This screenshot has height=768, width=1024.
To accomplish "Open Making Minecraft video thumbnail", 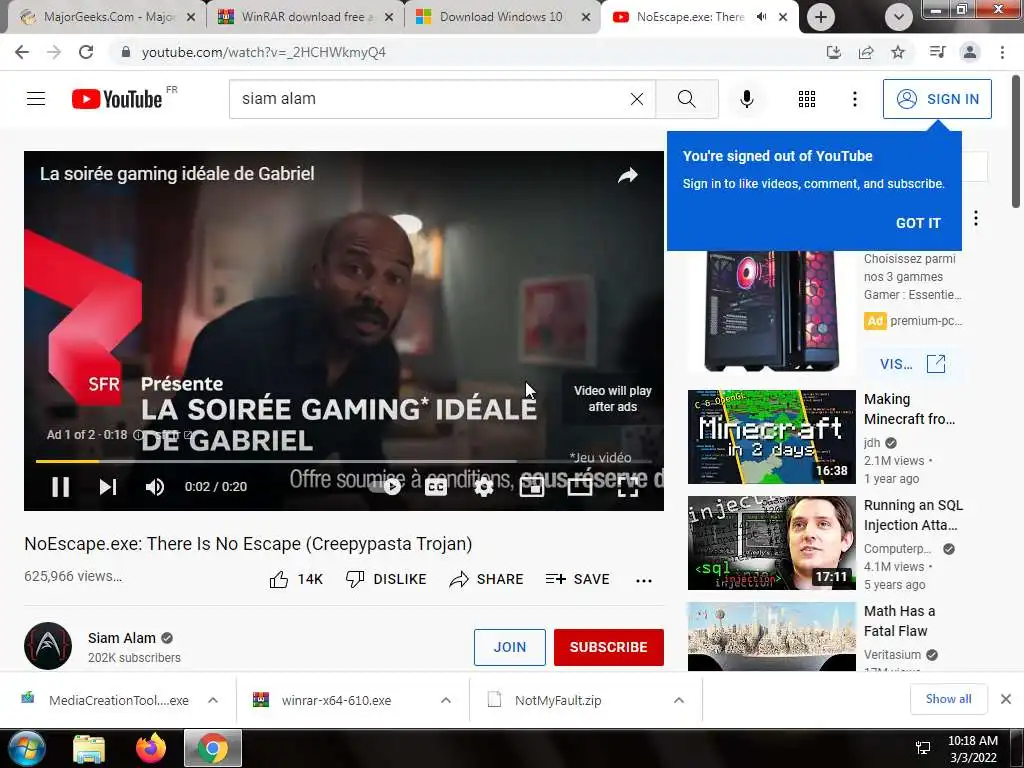I will [771, 437].
